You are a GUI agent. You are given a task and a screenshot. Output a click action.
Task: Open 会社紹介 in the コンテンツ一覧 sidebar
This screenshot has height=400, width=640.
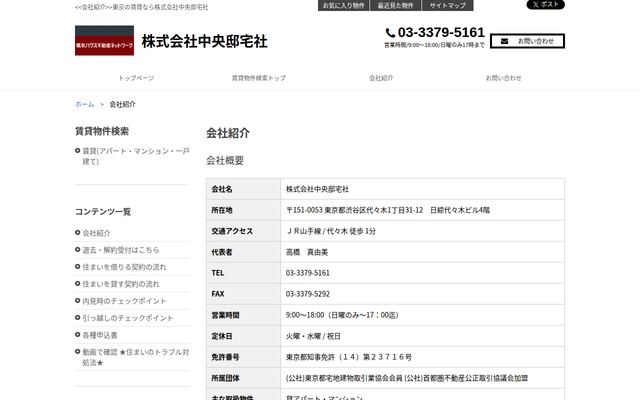click(x=96, y=233)
